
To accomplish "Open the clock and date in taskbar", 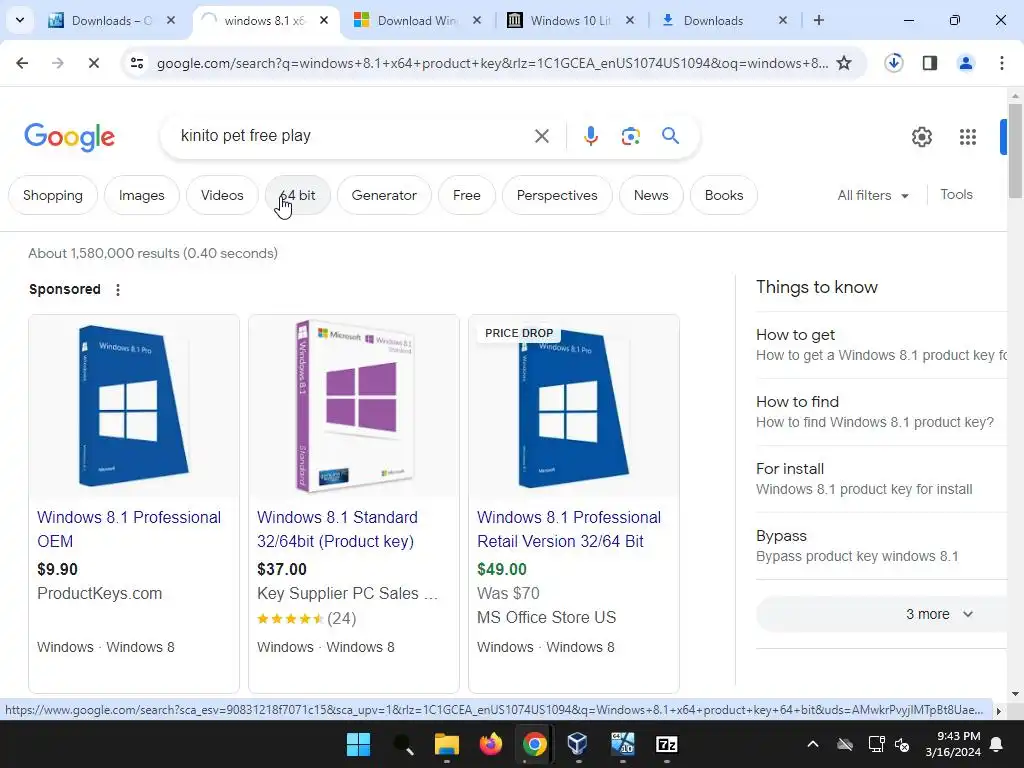I will pyautogui.click(x=953, y=744).
